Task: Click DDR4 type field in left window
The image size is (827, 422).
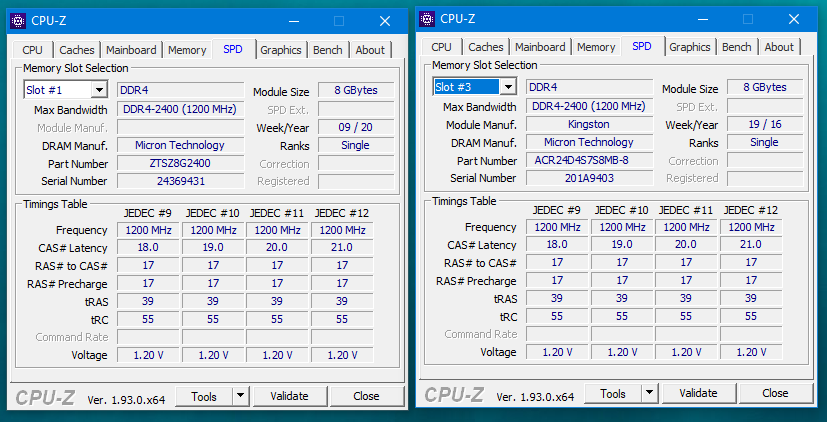Action: click(x=180, y=90)
